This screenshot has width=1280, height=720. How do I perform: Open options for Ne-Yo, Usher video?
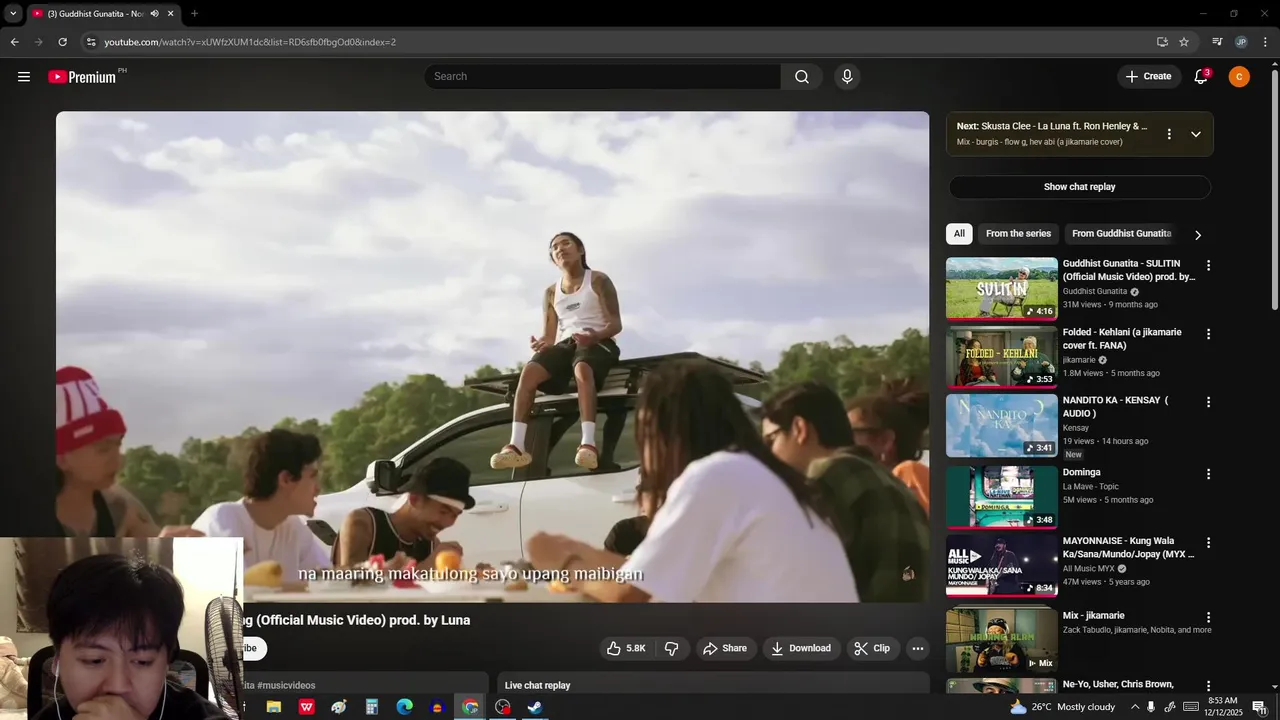pyautogui.click(x=1208, y=686)
